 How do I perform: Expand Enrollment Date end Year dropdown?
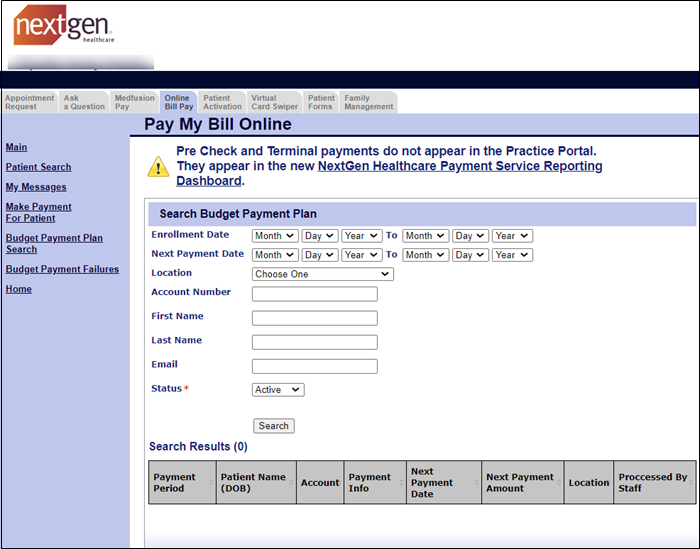tap(512, 236)
